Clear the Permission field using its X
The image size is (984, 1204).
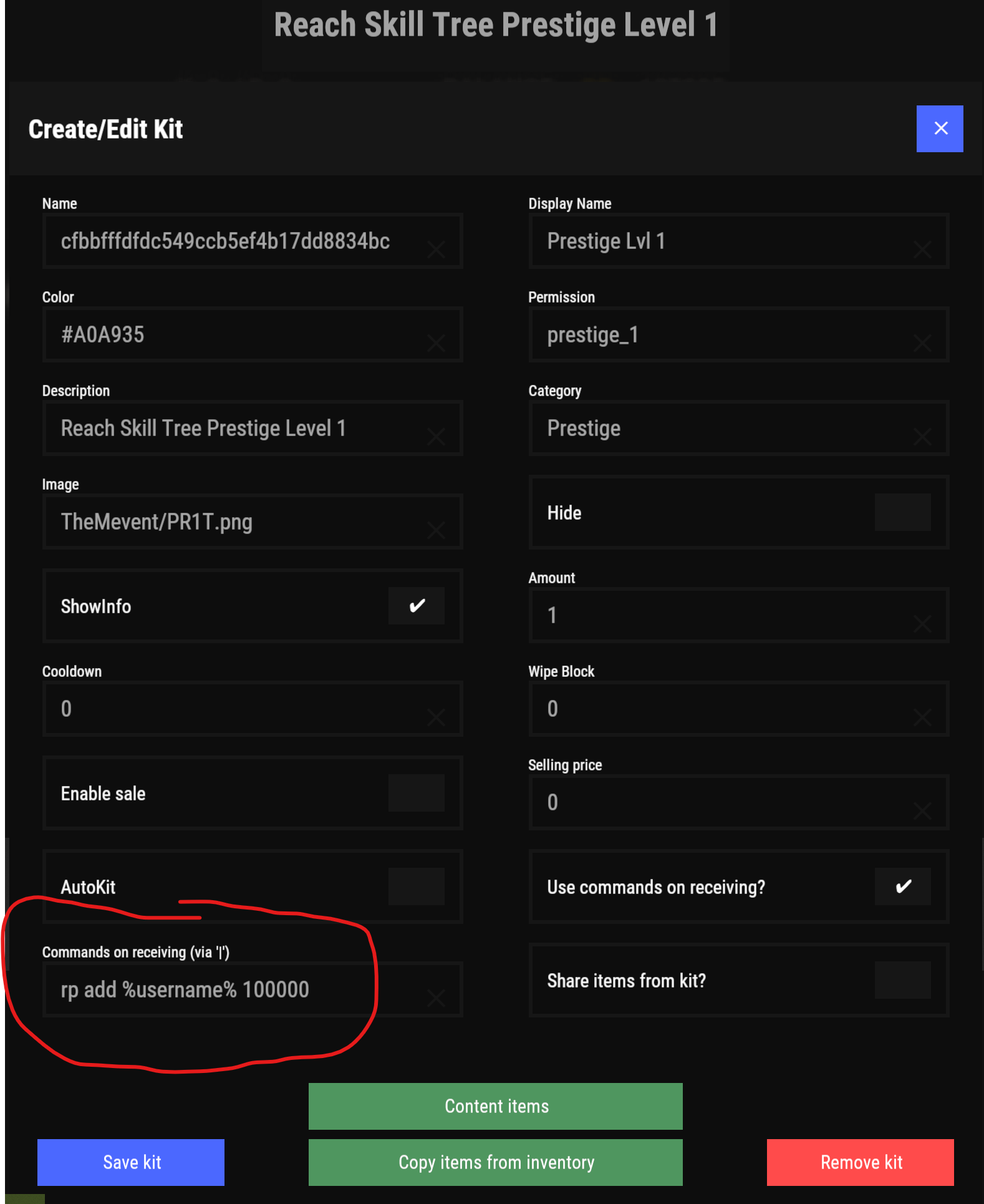pos(922,343)
